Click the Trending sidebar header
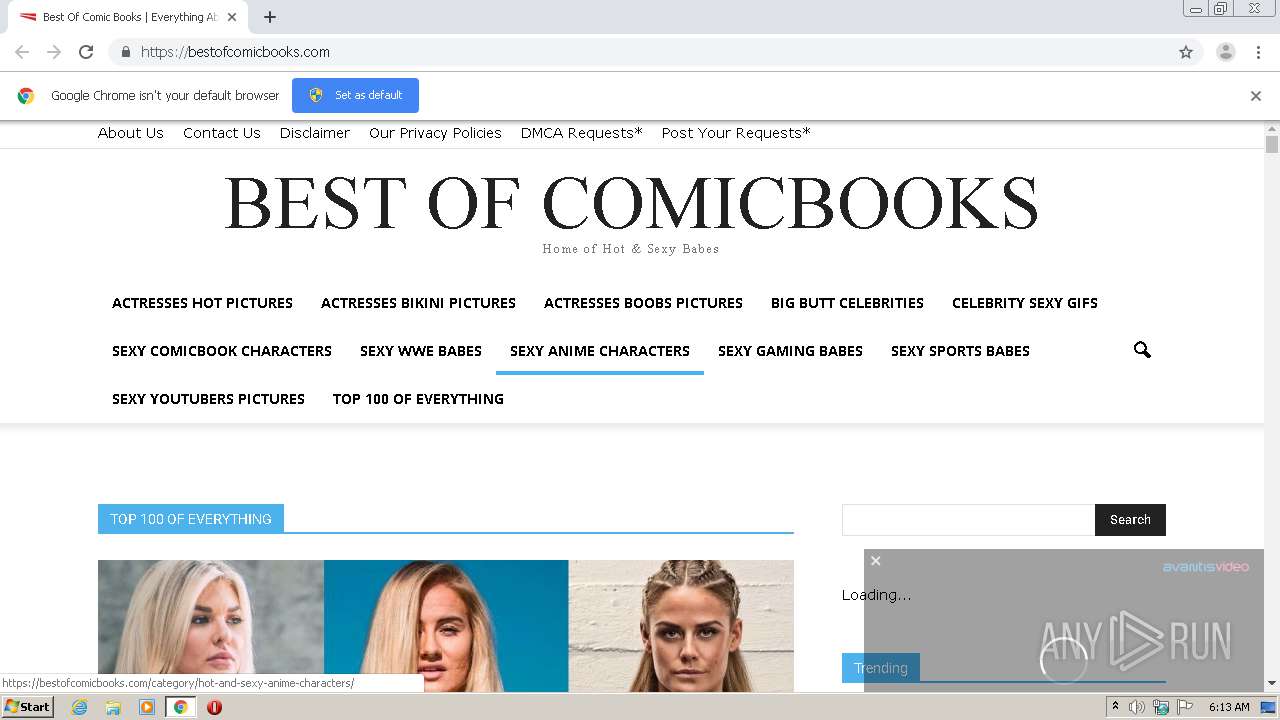Image resolution: width=1280 pixels, height=720 pixels. 880,668
